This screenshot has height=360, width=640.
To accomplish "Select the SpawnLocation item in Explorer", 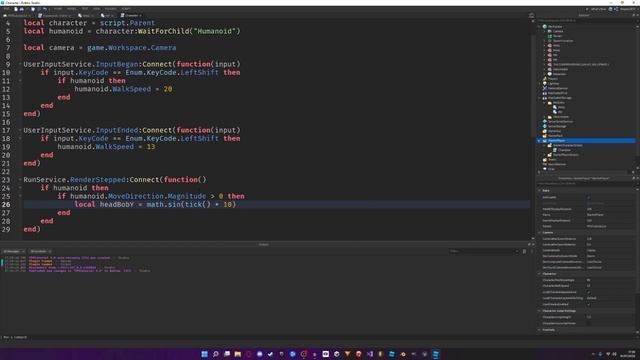I will 563,41.
